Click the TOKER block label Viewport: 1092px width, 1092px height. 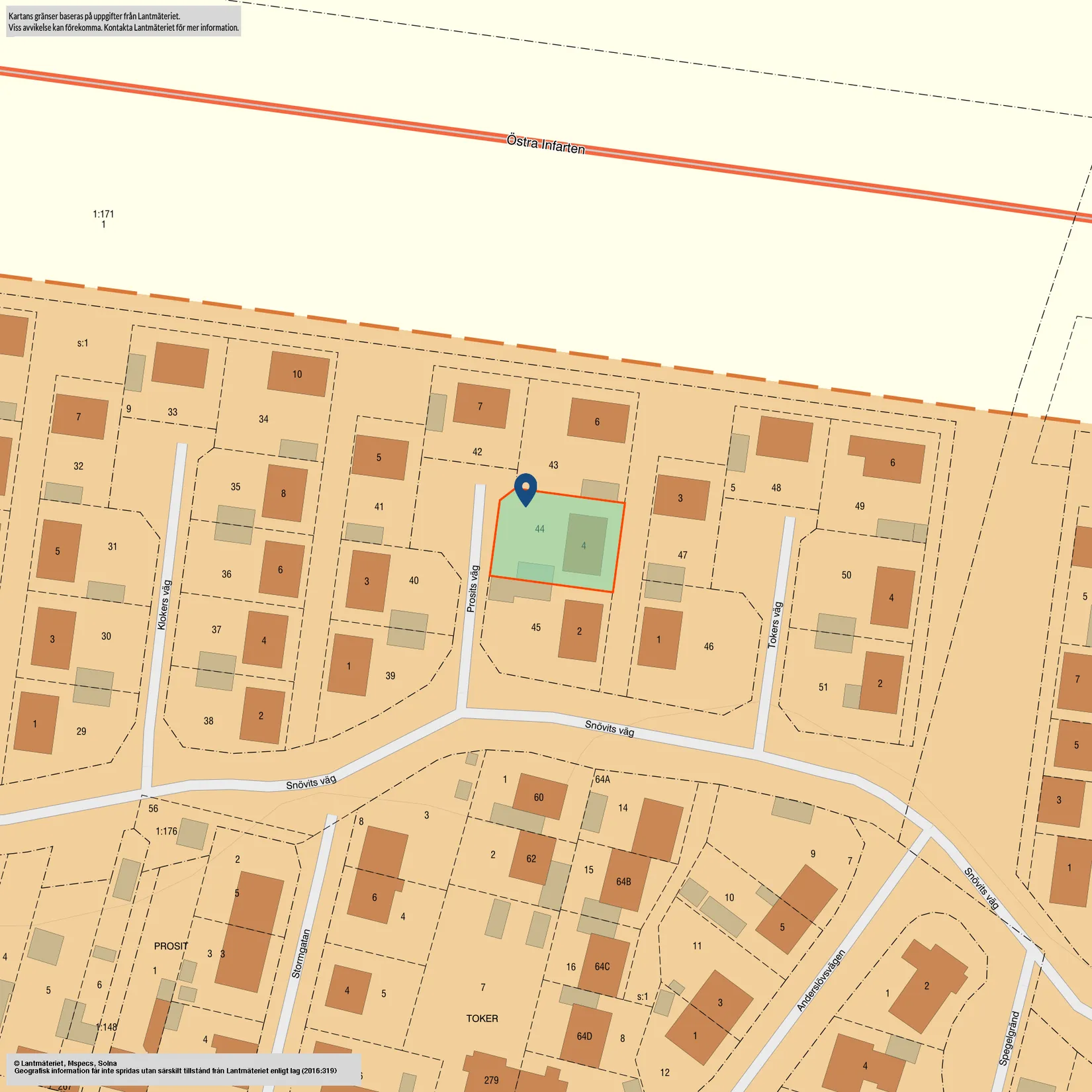(482, 1019)
